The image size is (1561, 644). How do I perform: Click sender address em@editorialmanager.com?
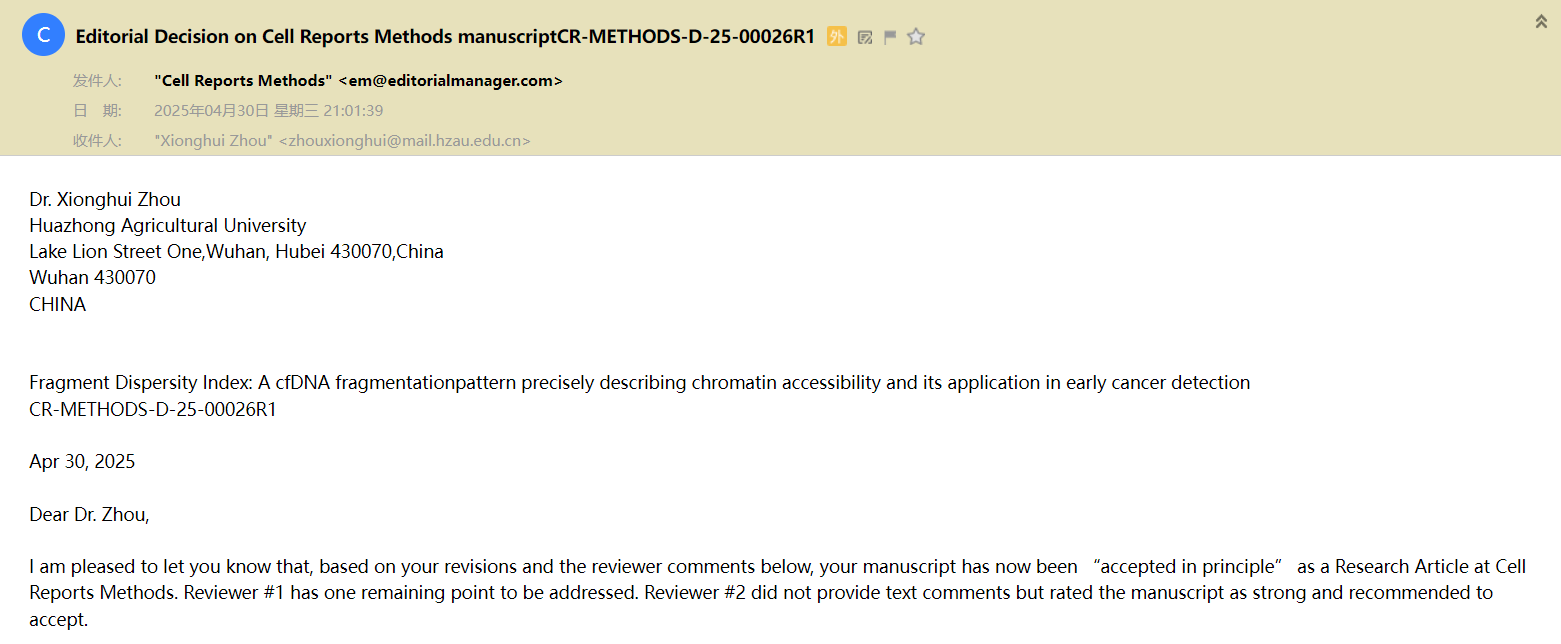(451, 81)
